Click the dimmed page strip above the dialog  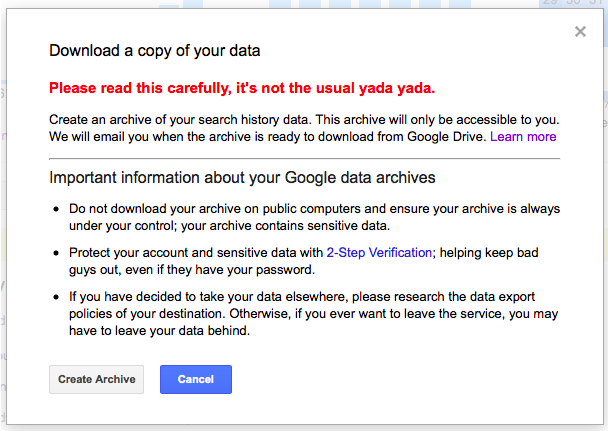(x=300, y=4)
